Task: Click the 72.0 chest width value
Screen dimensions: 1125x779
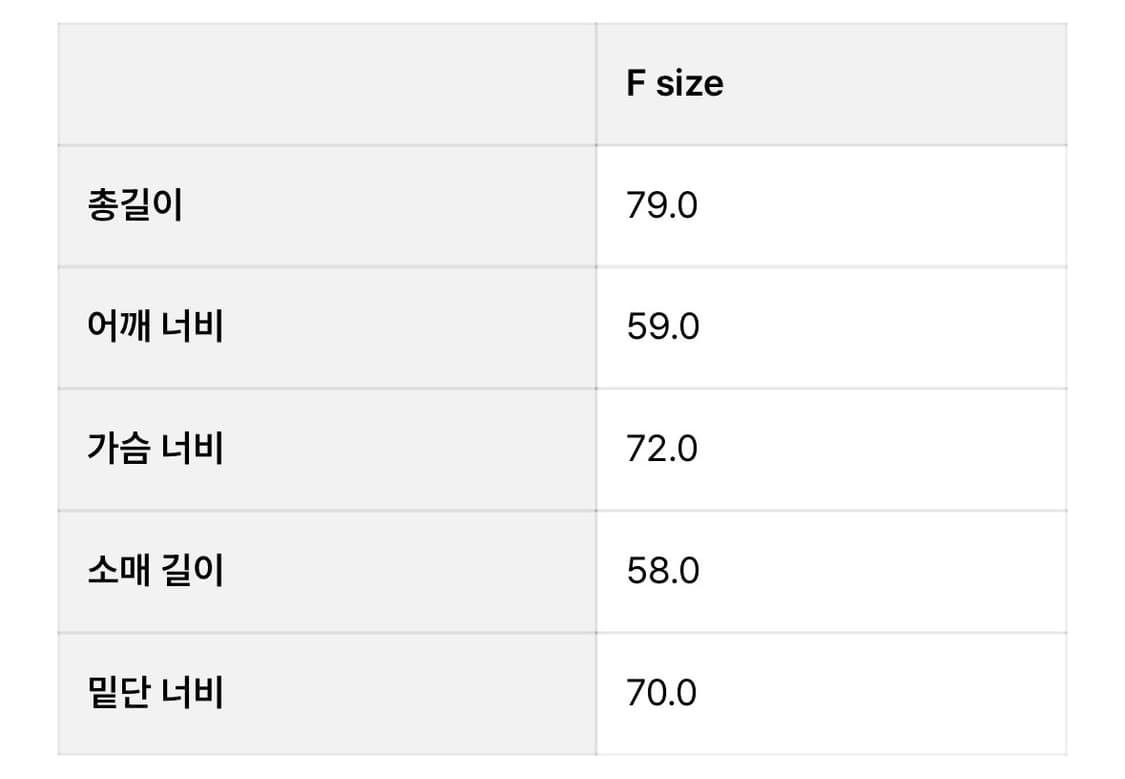Action: [662, 449]
